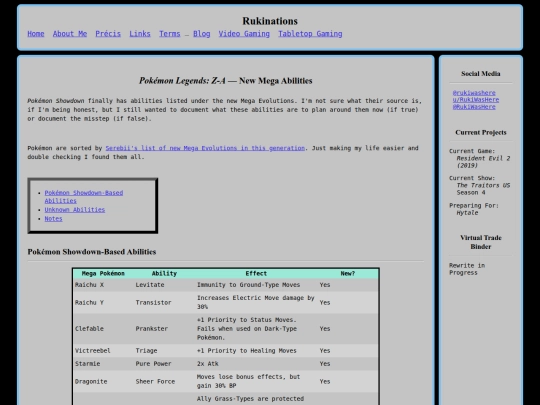Open the Home navigation link
Viewport: 540px width, 405px height.
[x=36, y=34]
